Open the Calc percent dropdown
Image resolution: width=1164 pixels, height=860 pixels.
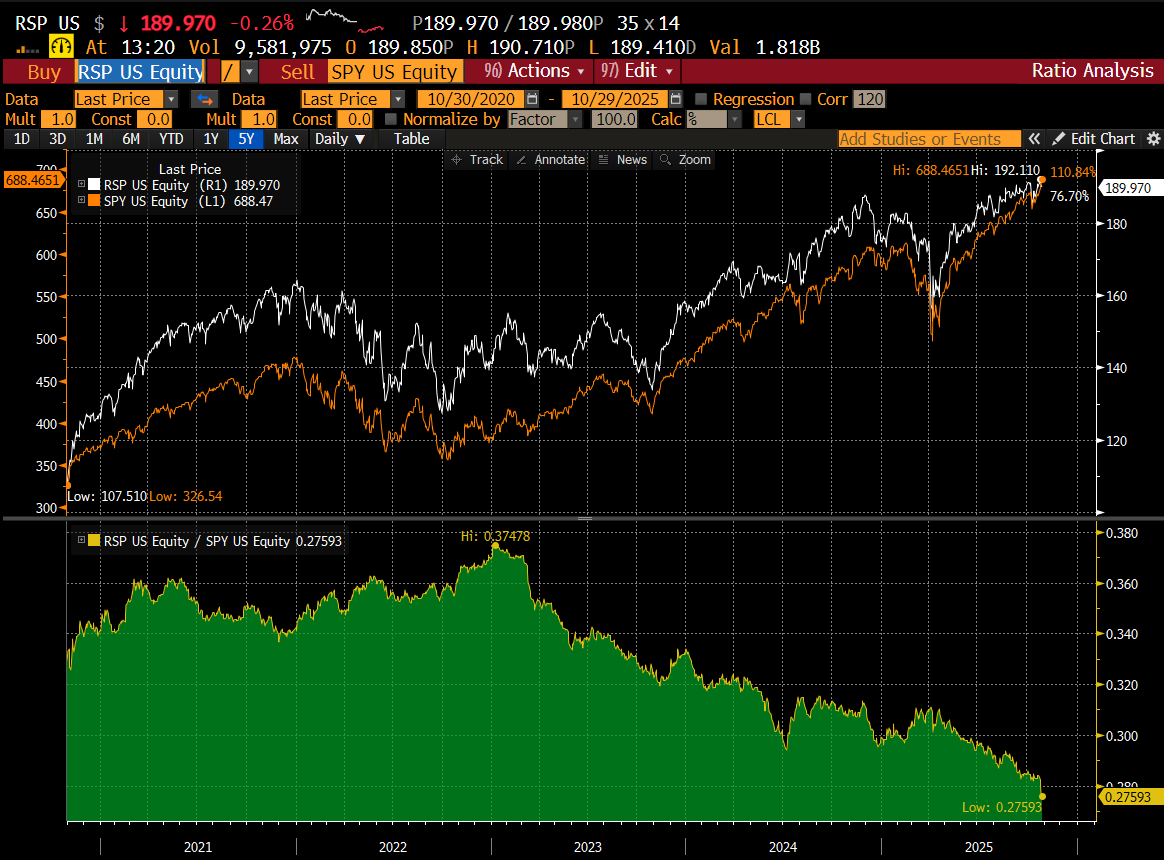[735, 119]
